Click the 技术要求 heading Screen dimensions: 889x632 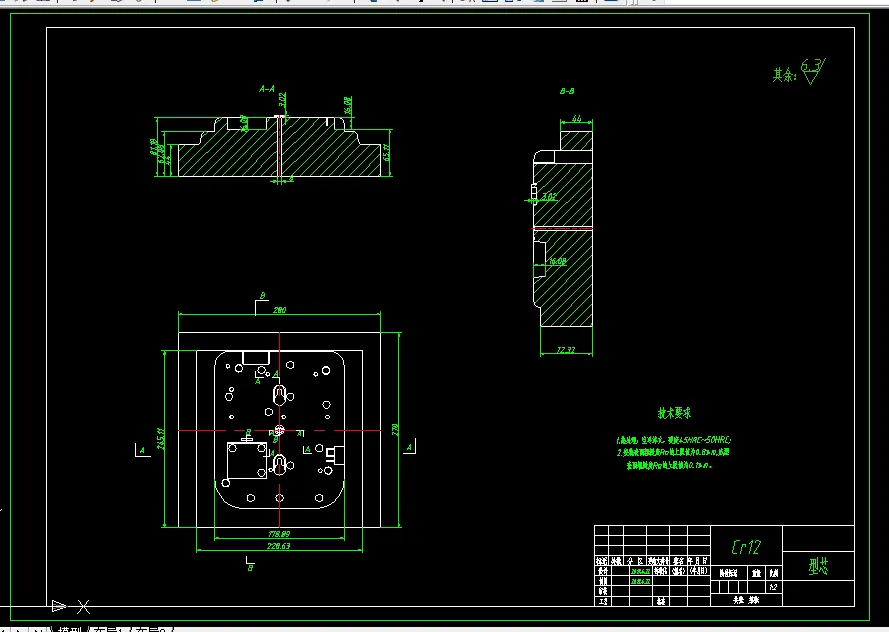674,413
